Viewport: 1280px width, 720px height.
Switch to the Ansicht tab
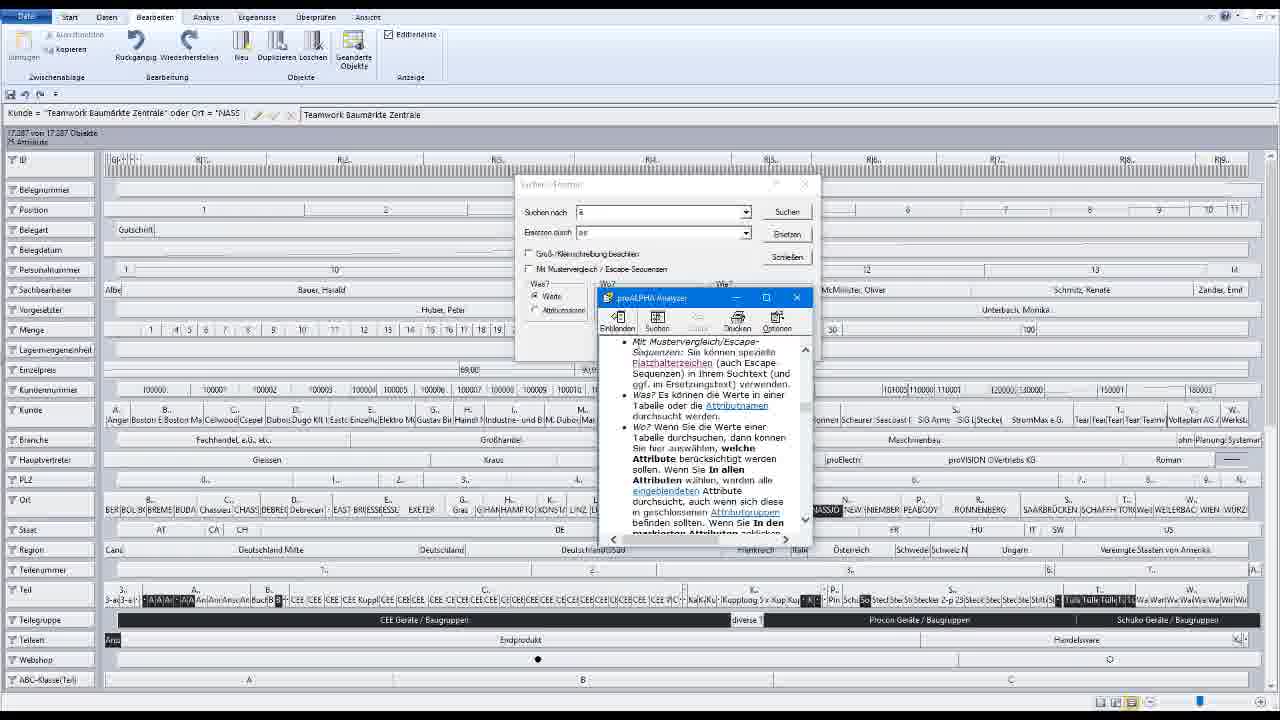pos(367,17)
